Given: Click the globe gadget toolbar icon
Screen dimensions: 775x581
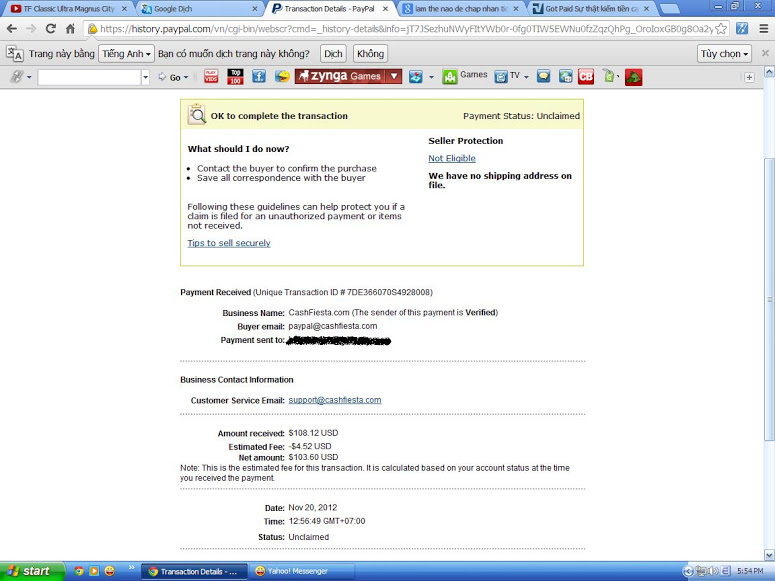Looking at the screenshot, I should coord(565,77).
